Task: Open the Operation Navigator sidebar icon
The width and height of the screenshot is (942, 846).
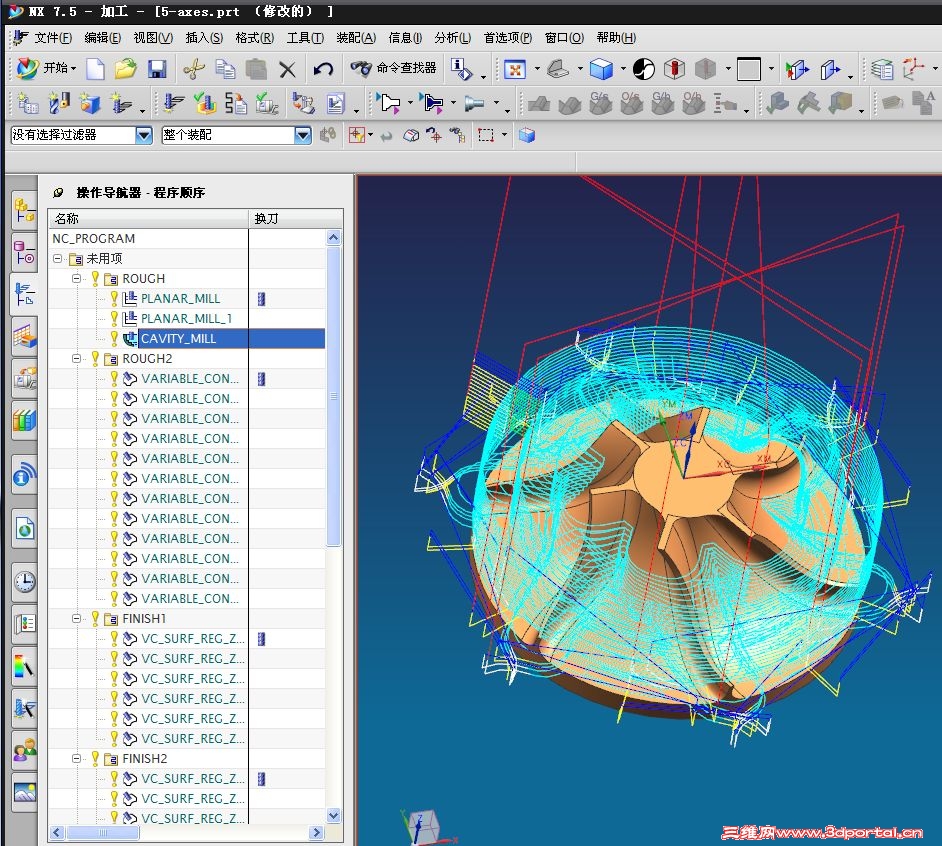Action: click(24, 293)
